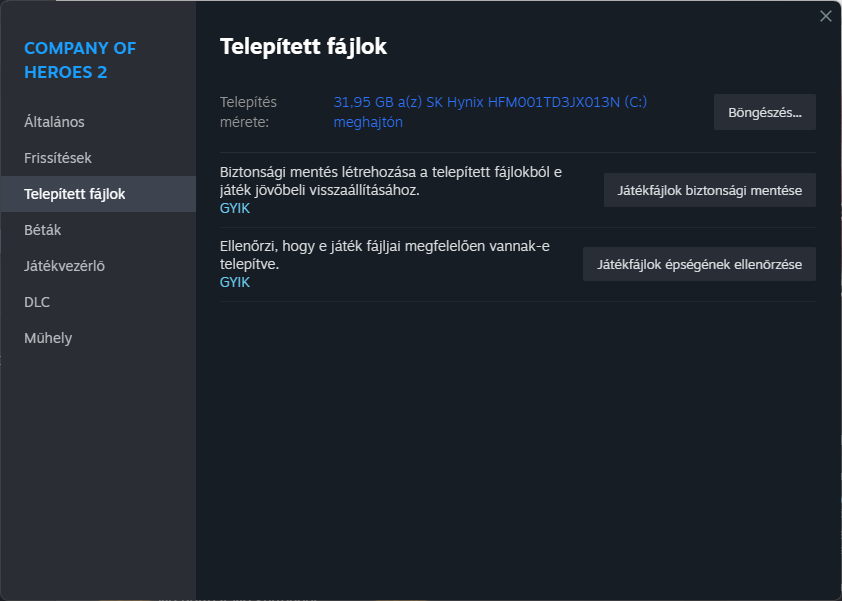The height and width of the screenshot is (601, 842).
Task: Go to the Béták tab
Action: (43, 230)
